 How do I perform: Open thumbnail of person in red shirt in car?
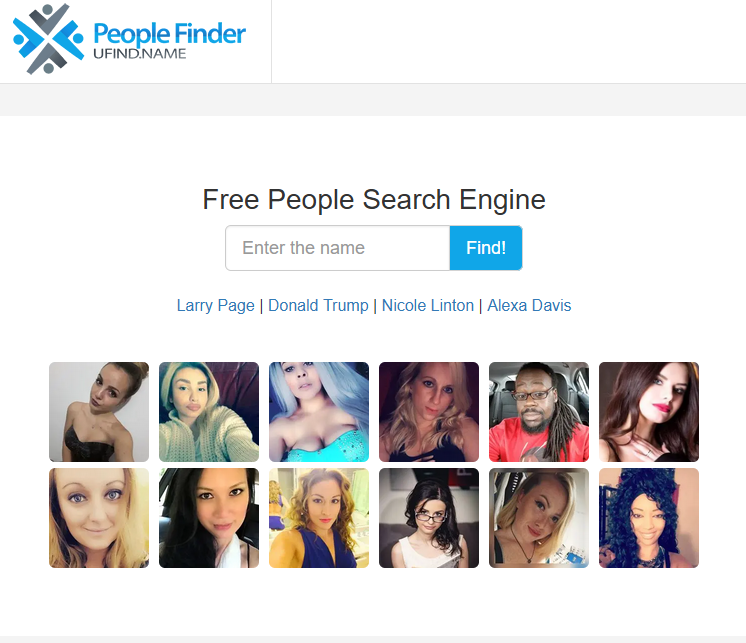(539, 412)
